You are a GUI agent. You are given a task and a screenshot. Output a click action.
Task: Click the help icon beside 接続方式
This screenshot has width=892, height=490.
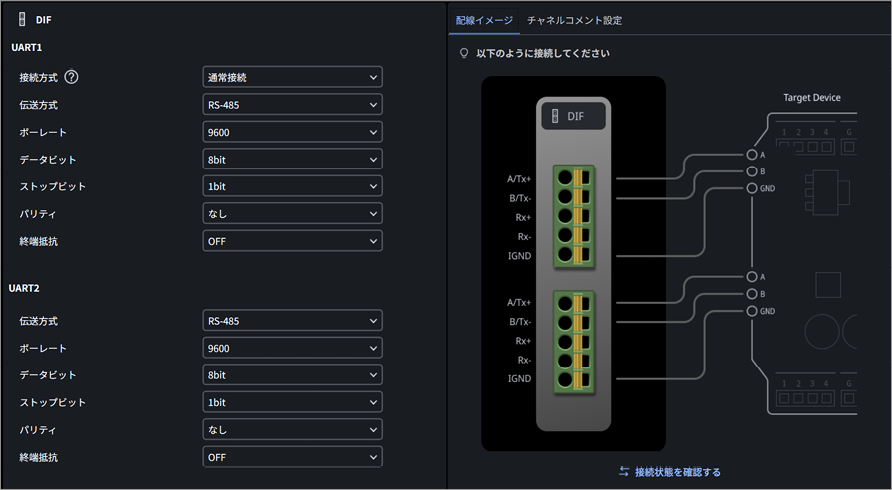point(71,77)
